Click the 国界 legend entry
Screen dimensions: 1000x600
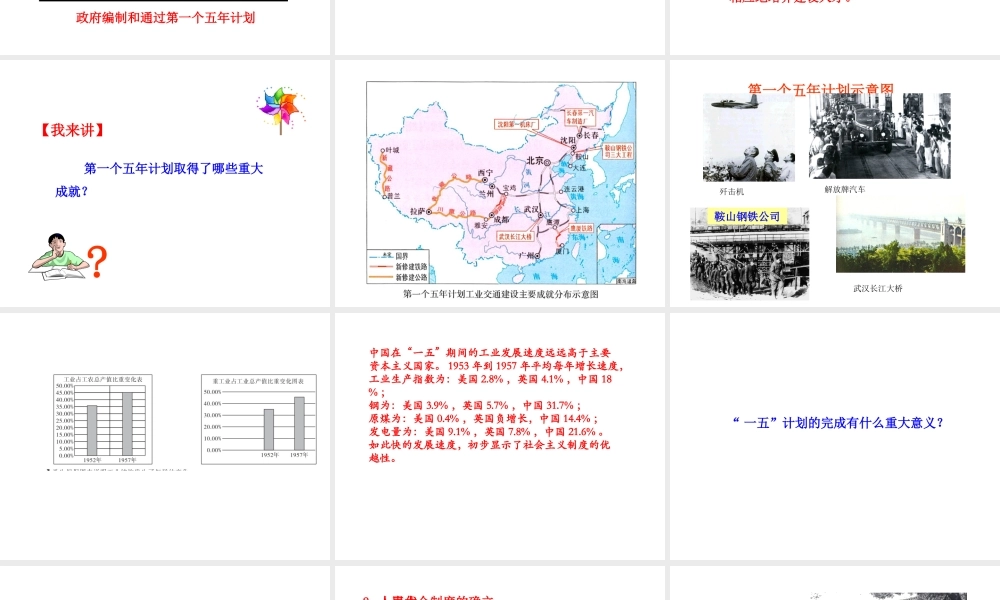(390, 256)
